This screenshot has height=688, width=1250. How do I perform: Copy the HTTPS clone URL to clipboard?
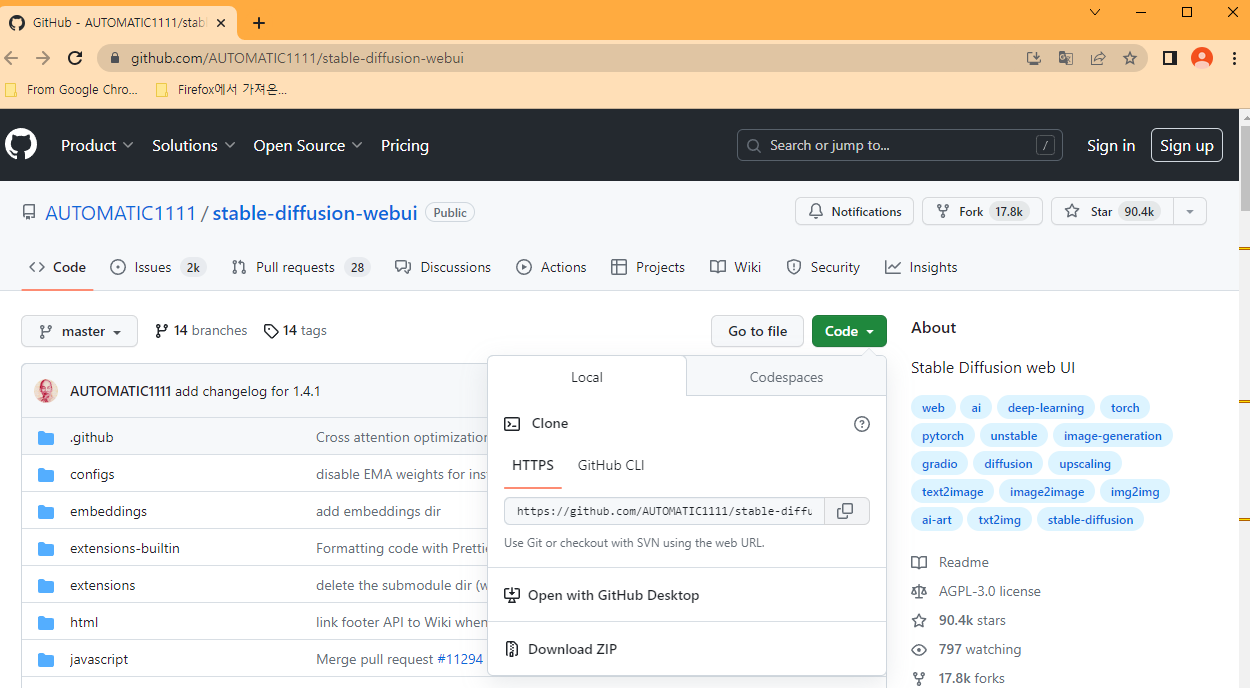tap(845, 511)
